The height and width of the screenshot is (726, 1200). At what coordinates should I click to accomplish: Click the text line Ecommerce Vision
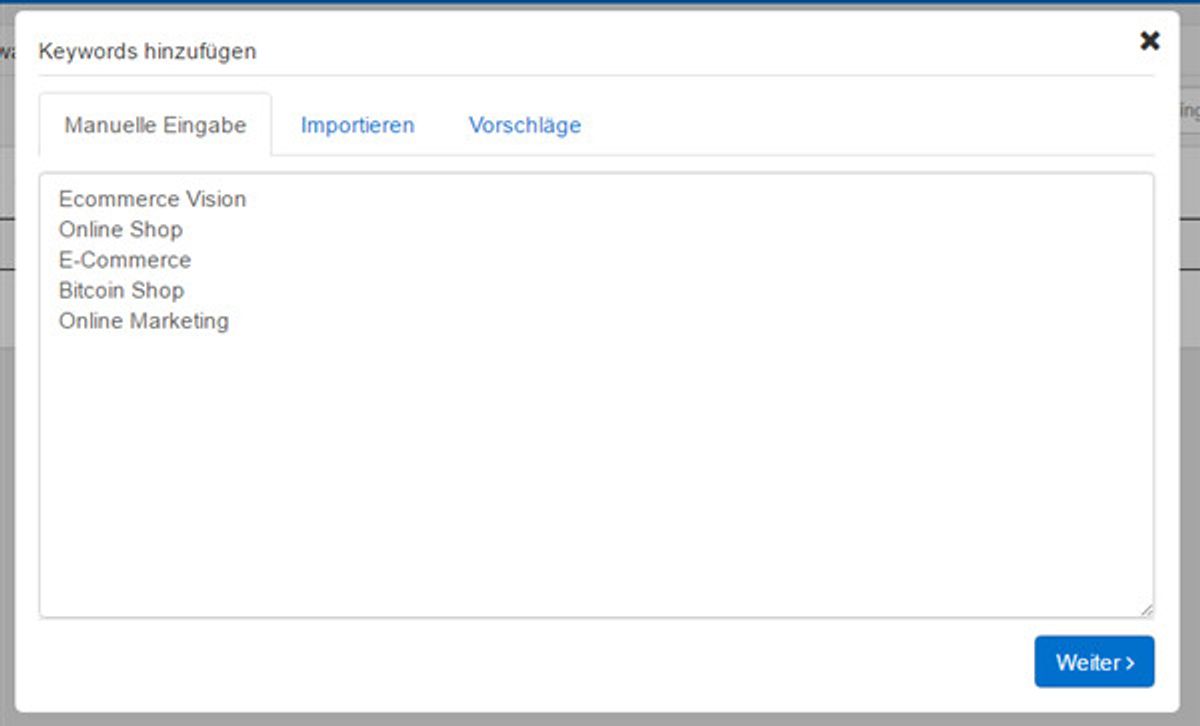click(x=152, y=199)
